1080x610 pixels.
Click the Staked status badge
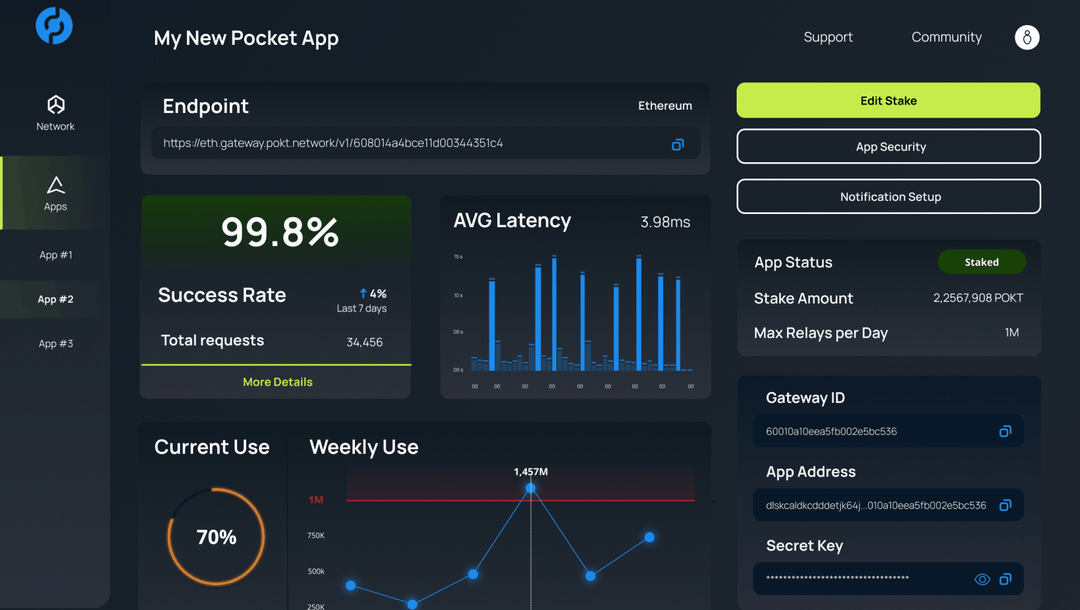point(981,261)
